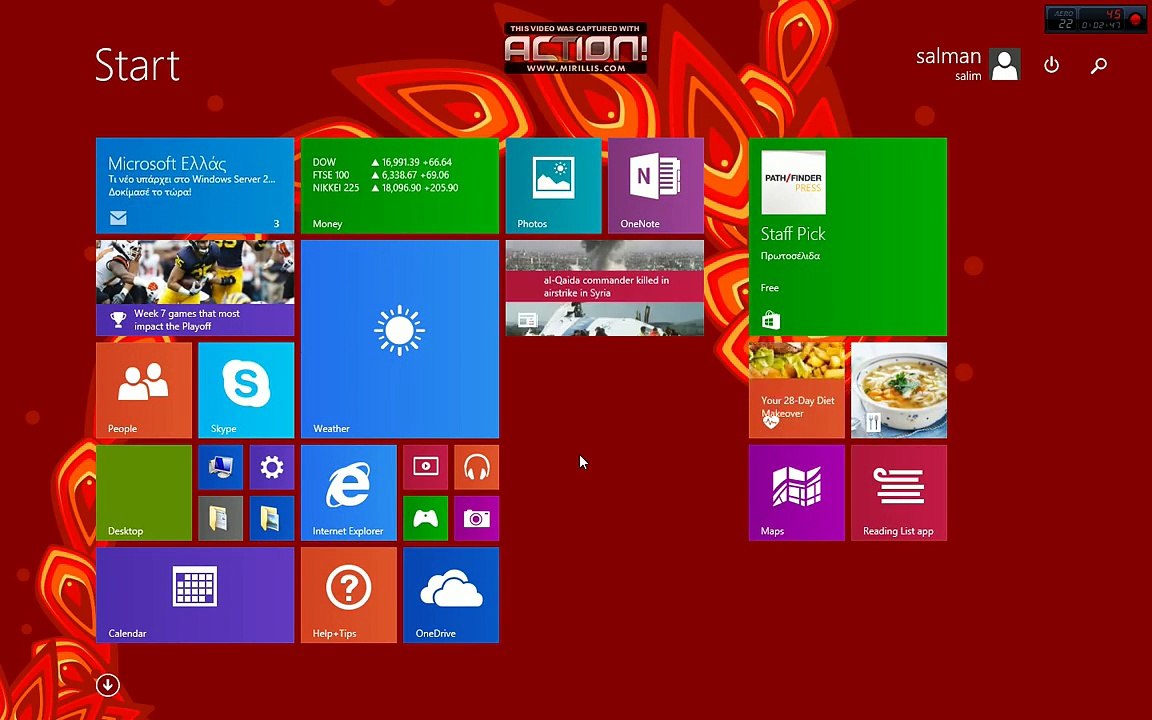Open the Help+Tips tile
The height and width of the screenshot is (720, 1152).
click(x=349, y=595)
